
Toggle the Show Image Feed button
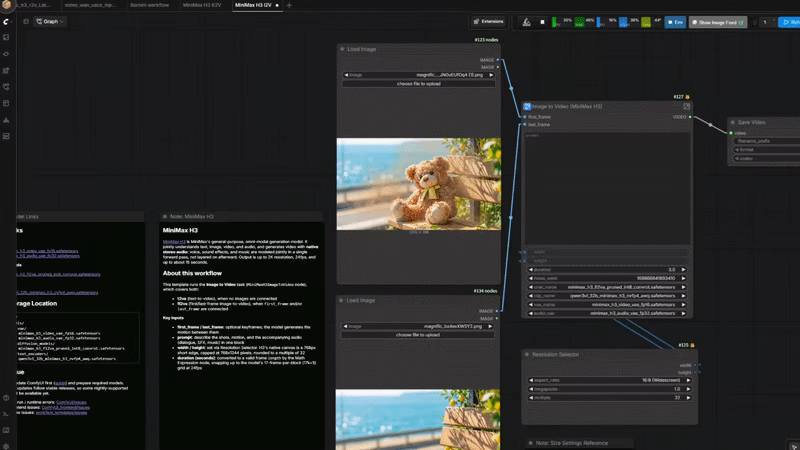pyautogui.click(x=718, y=22)
